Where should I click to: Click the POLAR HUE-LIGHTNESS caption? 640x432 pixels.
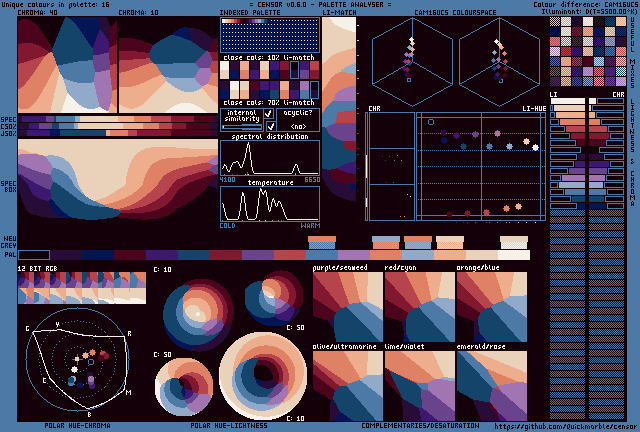click(229, 426)
